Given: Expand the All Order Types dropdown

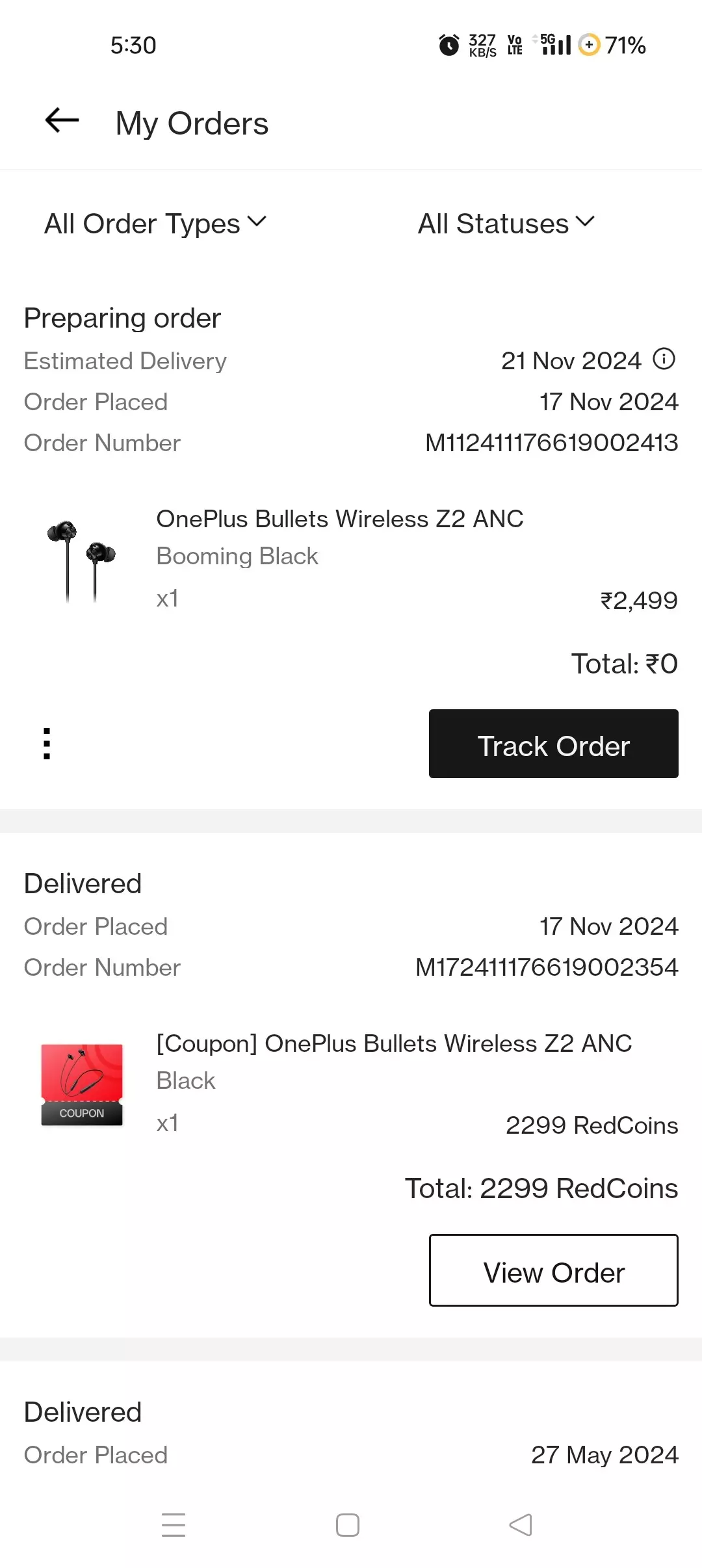Looking at the screenshot, I should tap(155, 224).
